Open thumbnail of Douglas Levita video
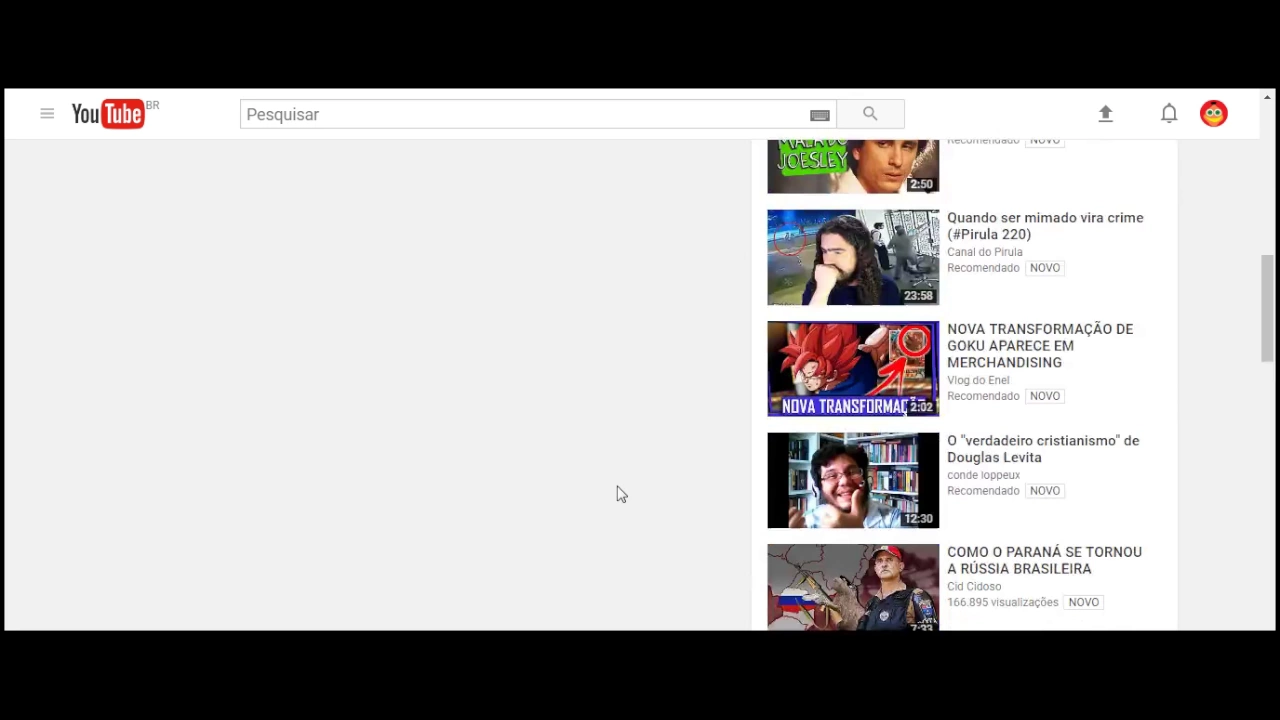1280x720 pixels. pyautogui.click(x=853, y=480)
